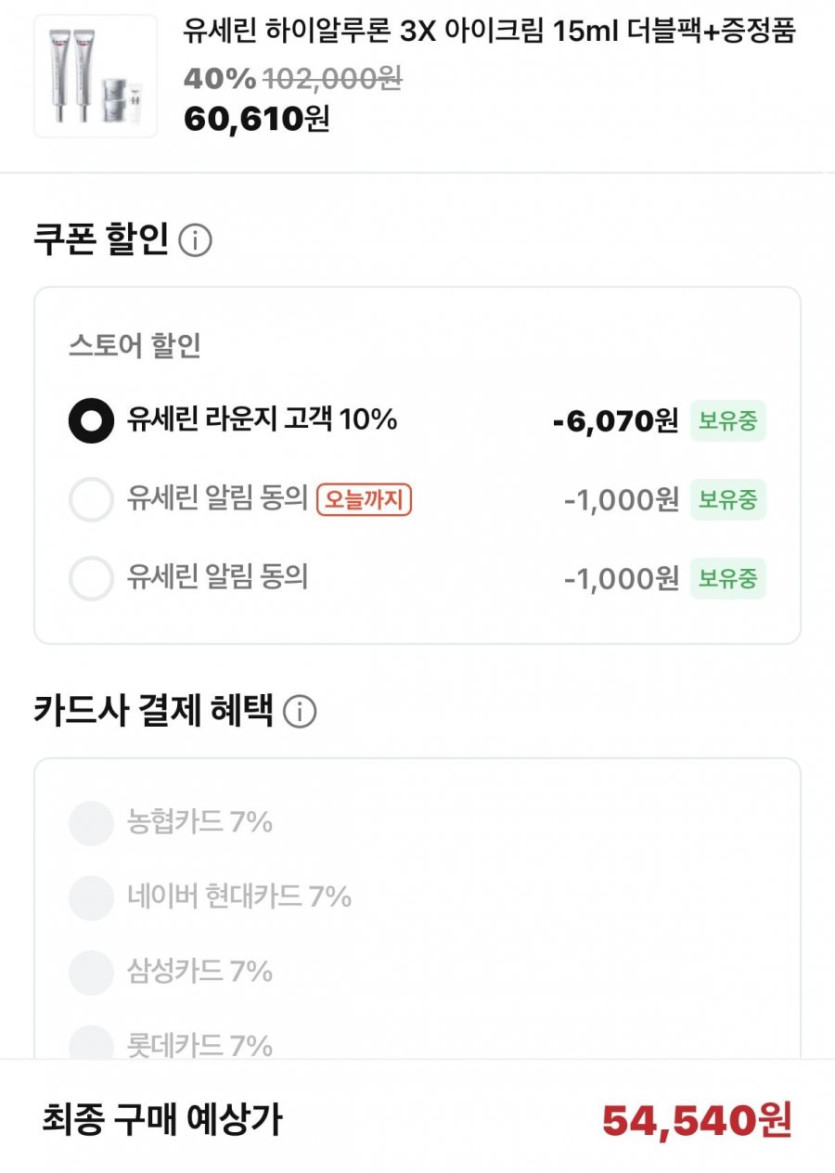Tap the final price 54,540원
835x1173 pixels.
(697, 1120)
